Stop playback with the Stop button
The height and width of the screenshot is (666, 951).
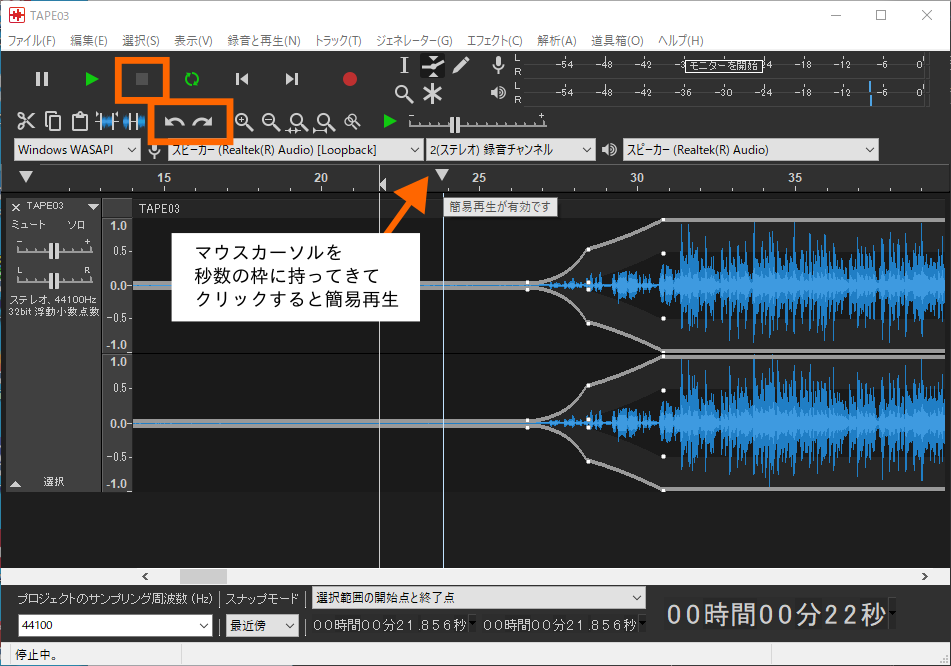click(142, 79)
